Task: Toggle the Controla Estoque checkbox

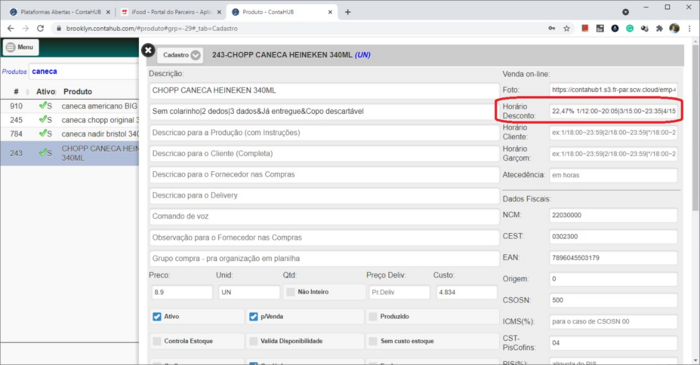Action: tap(157, 341)
